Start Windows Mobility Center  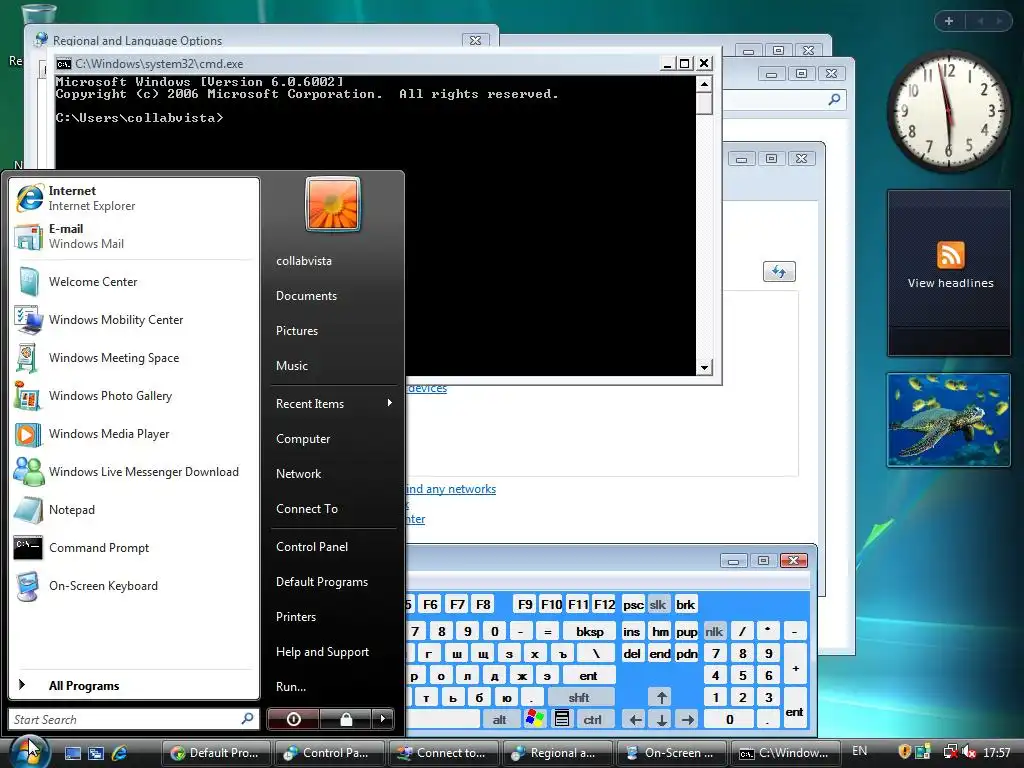(134, 320)
